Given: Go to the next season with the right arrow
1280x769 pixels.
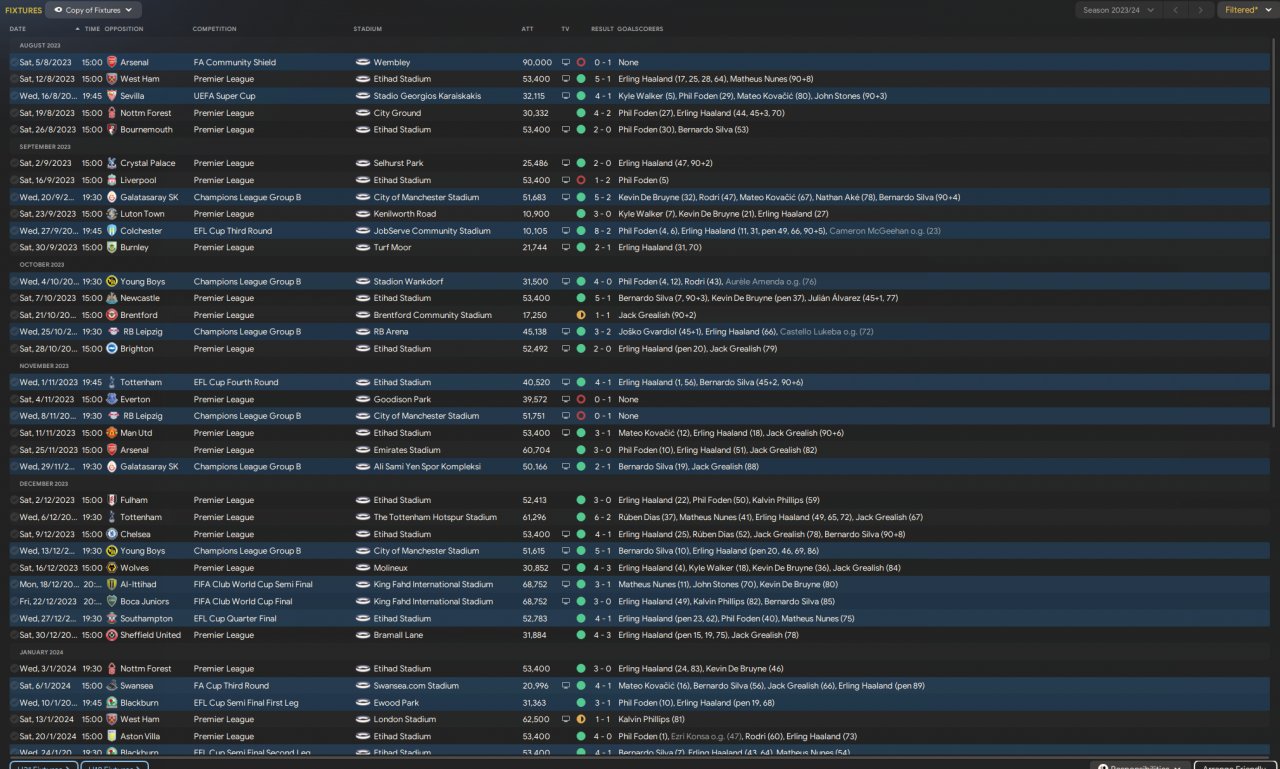Looking at the screenshot, I should coord(1201,10).
